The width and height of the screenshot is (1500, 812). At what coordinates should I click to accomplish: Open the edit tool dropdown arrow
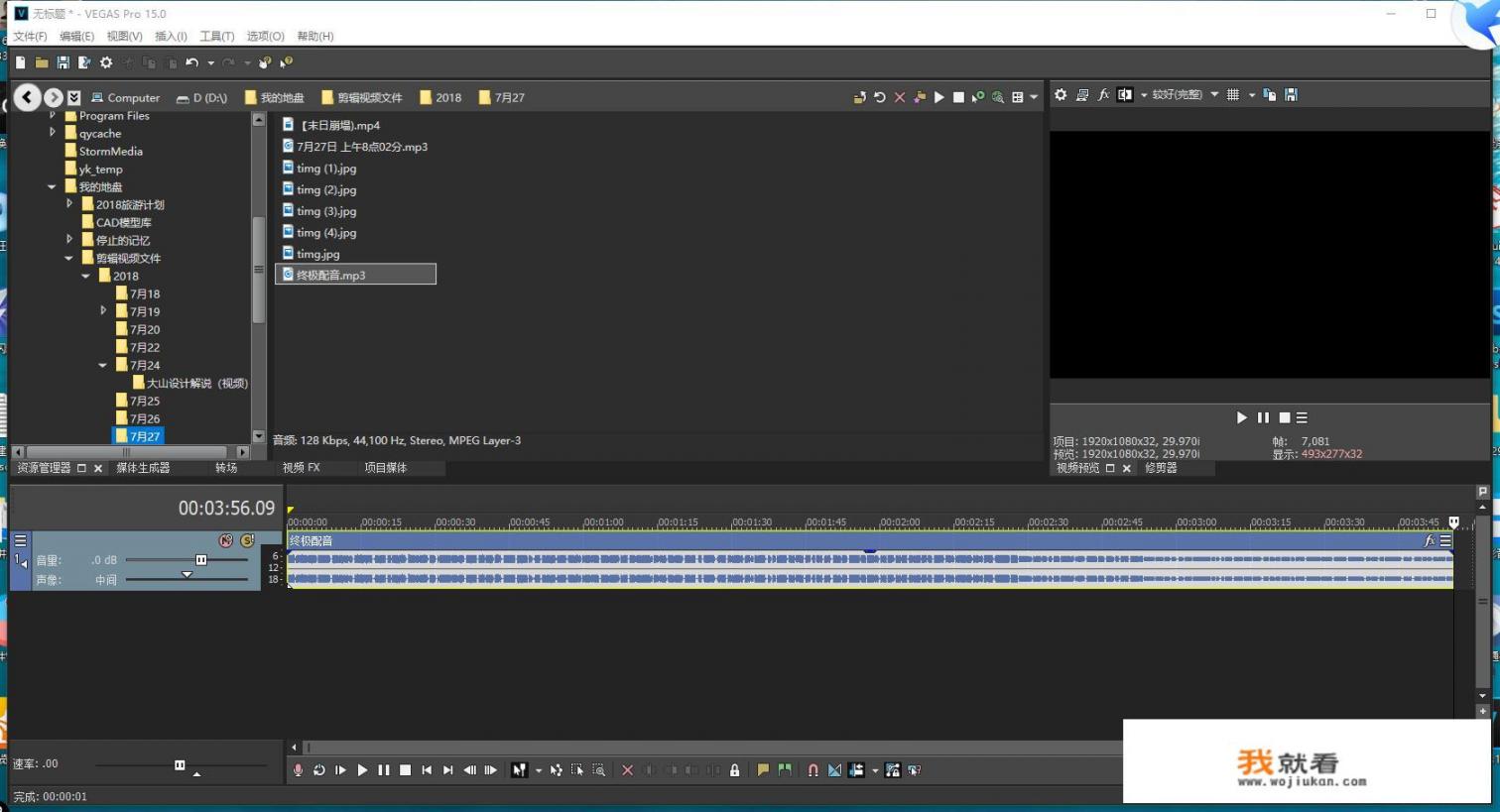[539, 770]
